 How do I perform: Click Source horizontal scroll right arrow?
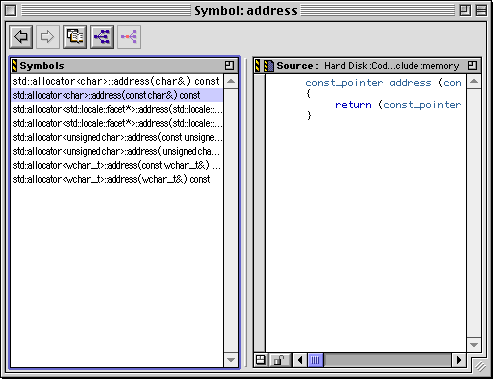pyautogui.click(x=459, y=360)
